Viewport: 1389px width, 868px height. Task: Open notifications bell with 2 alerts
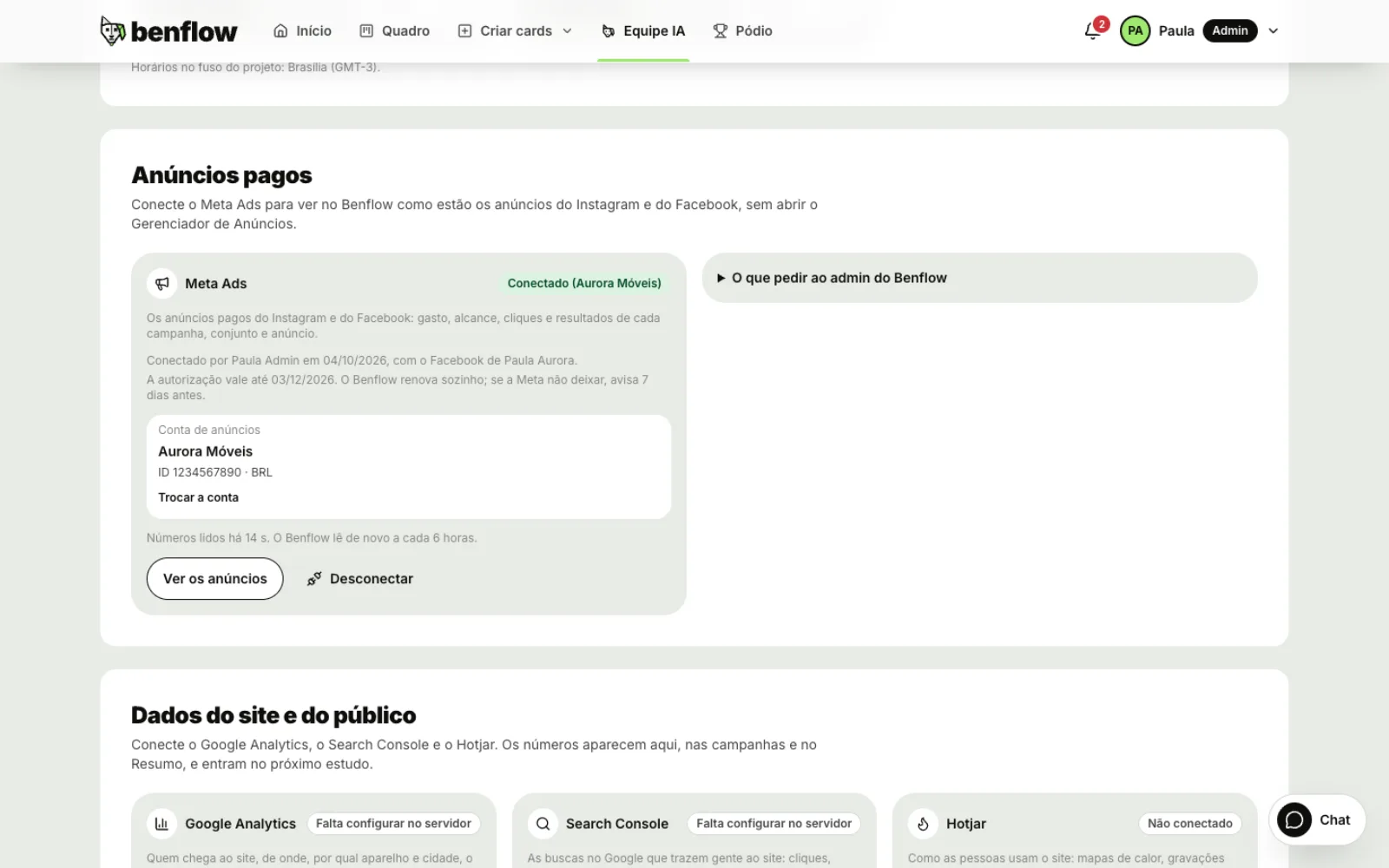pos(1093,31)
